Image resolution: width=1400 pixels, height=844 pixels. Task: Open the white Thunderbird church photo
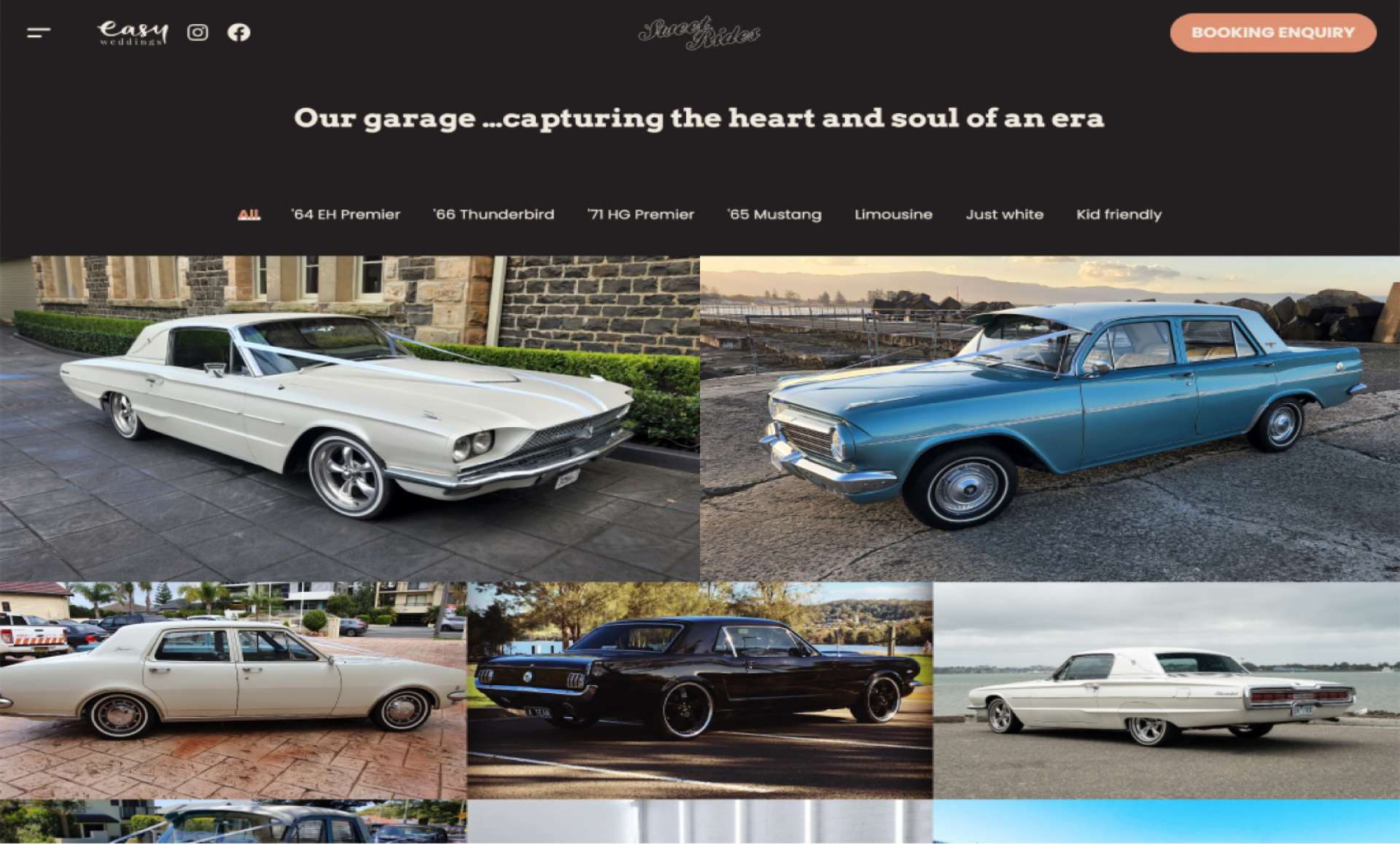click(350, 418)
